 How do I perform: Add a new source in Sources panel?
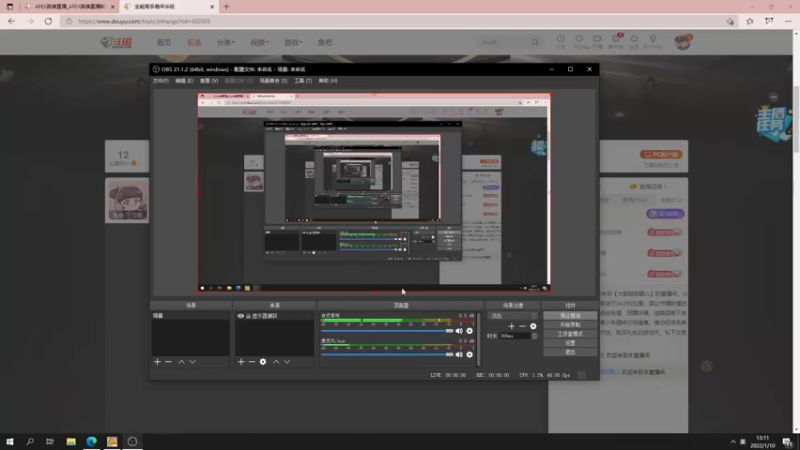click(241, 362)
